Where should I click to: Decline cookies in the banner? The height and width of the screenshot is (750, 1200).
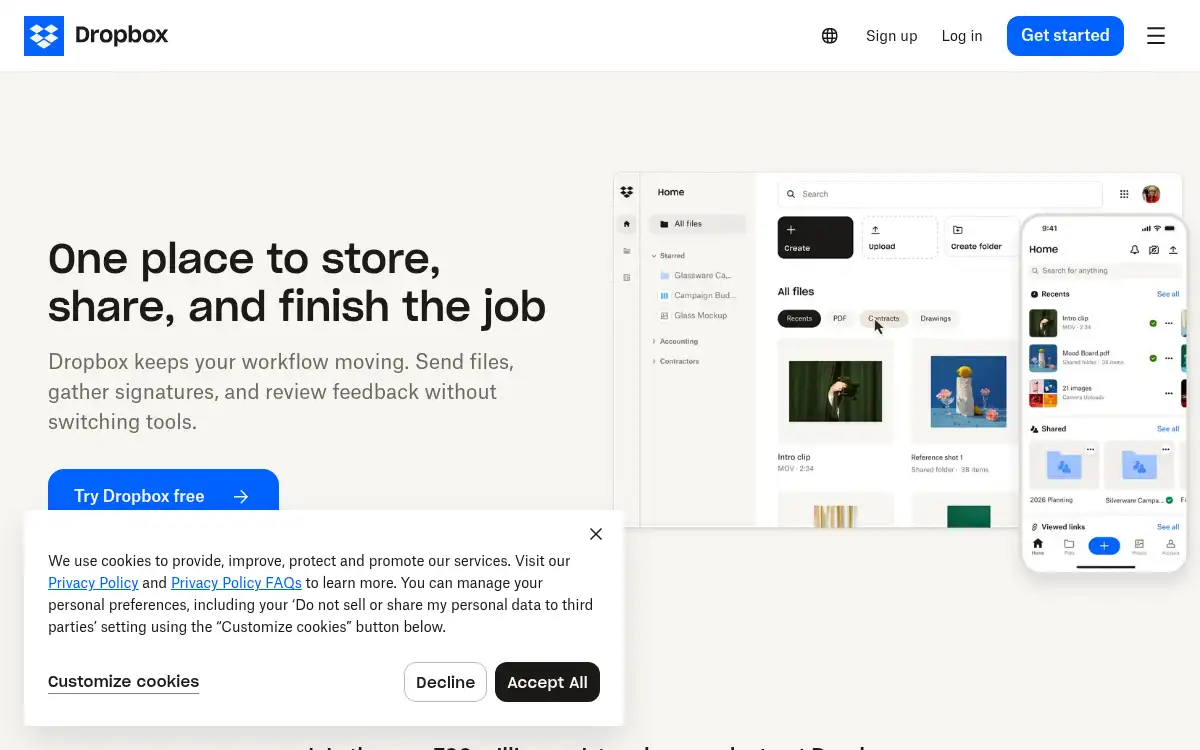click(445, 682)
